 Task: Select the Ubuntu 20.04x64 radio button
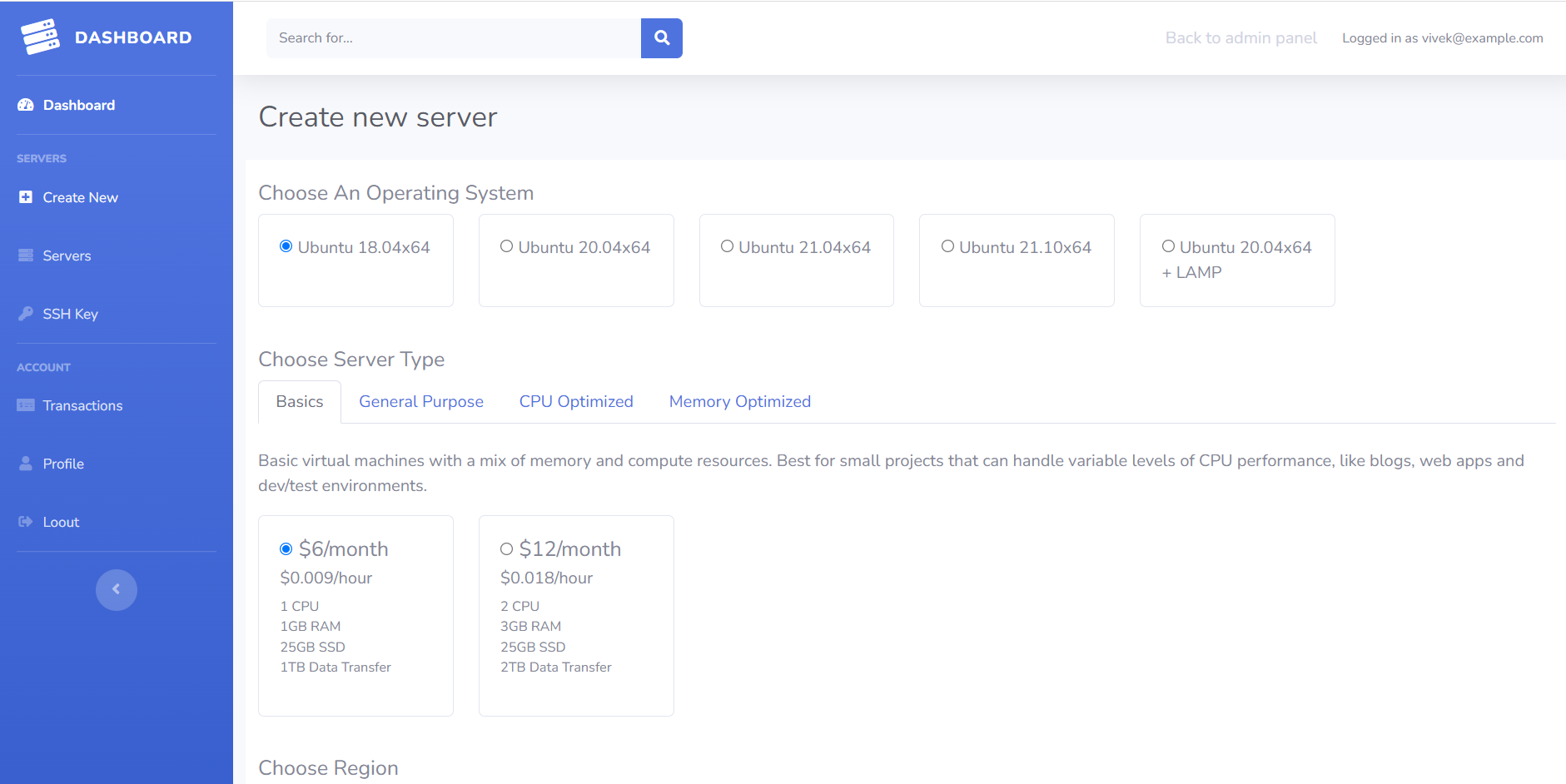point(506,246)
